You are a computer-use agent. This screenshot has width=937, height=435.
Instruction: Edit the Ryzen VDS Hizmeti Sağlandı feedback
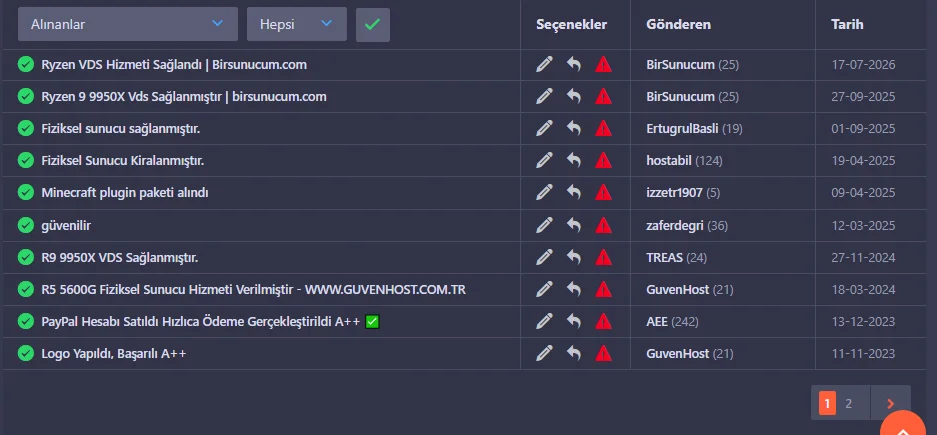[544, 64]
